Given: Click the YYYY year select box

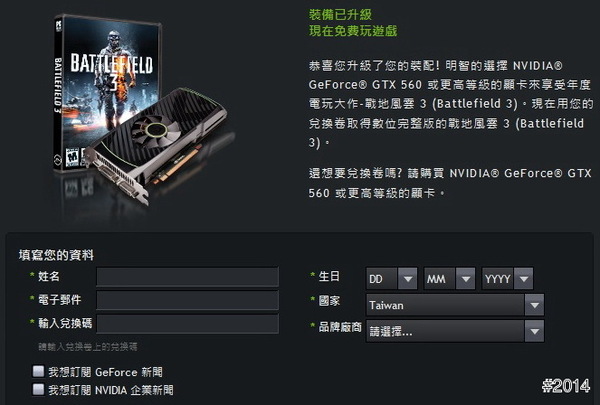Looking at the screenshot, I should coord(507,278).
